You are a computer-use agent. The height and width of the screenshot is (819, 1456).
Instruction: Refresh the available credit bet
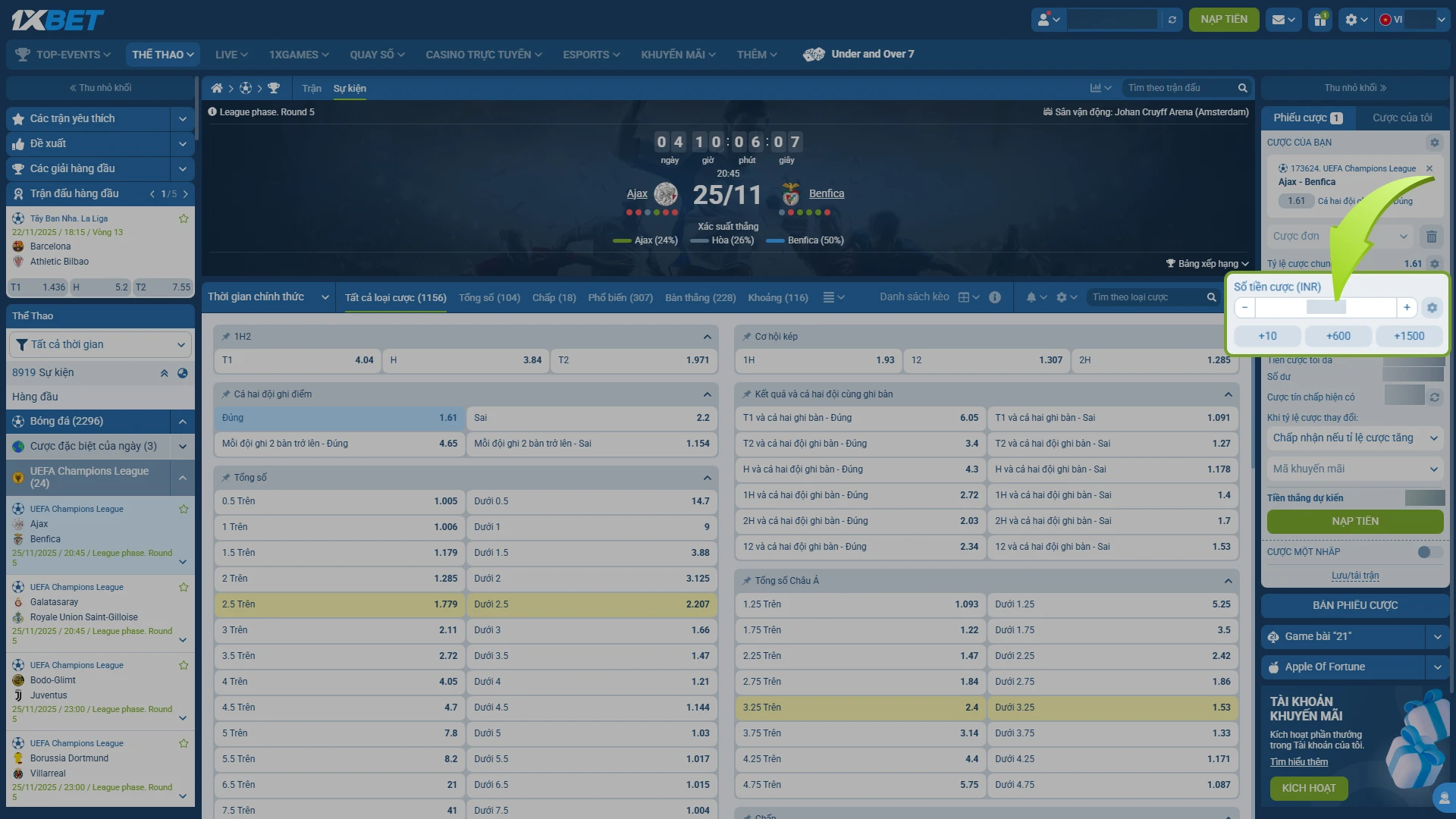(1435, 397)
